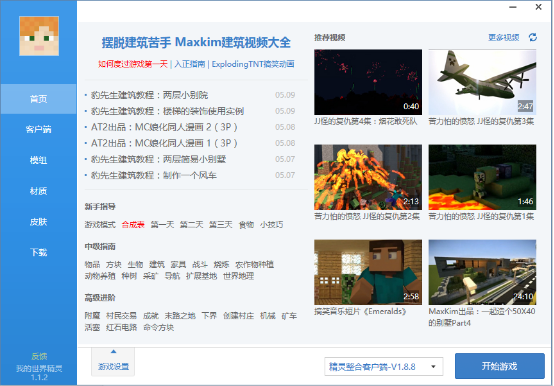554x386 pixels.
Task: Play the Emeralds music video thumbnail
Action: point(368,272)
